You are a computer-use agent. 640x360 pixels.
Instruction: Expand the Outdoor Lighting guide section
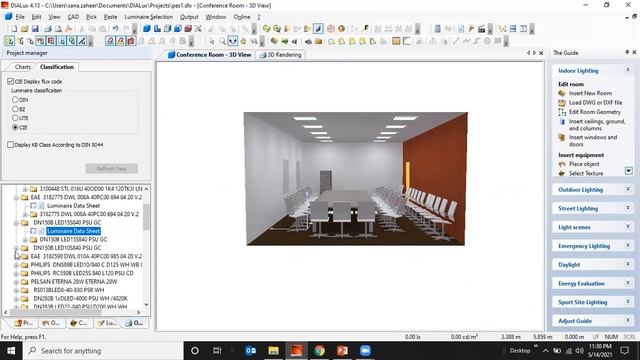tap(628, 189)
